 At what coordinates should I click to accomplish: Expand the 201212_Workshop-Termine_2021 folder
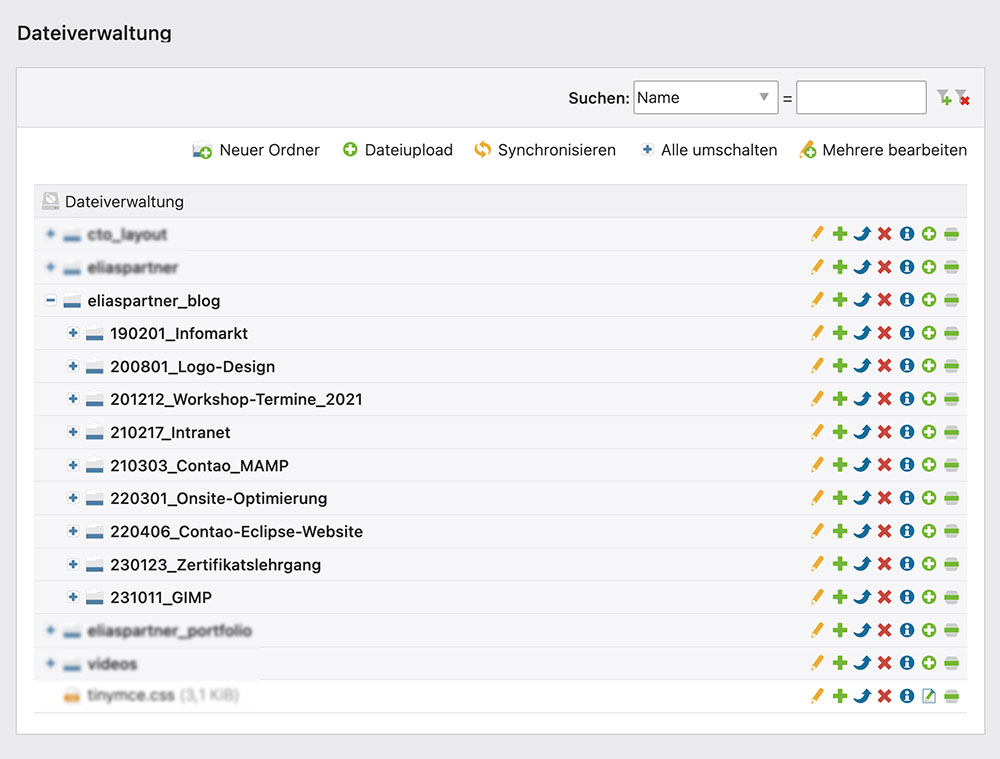[x=73, y=399]
